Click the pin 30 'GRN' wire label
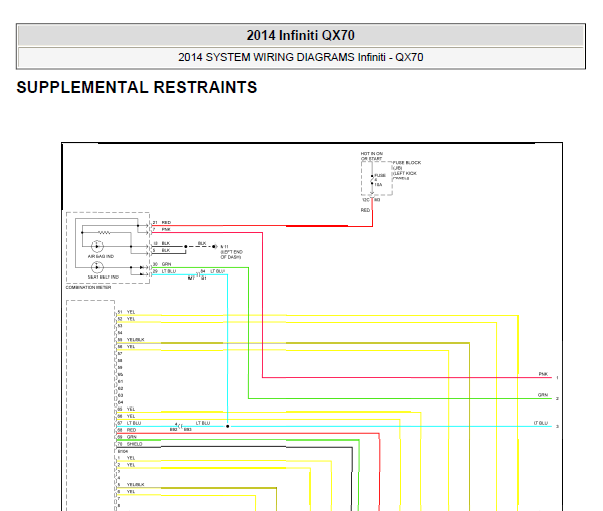Screen dimensions: 603x511 166,264
